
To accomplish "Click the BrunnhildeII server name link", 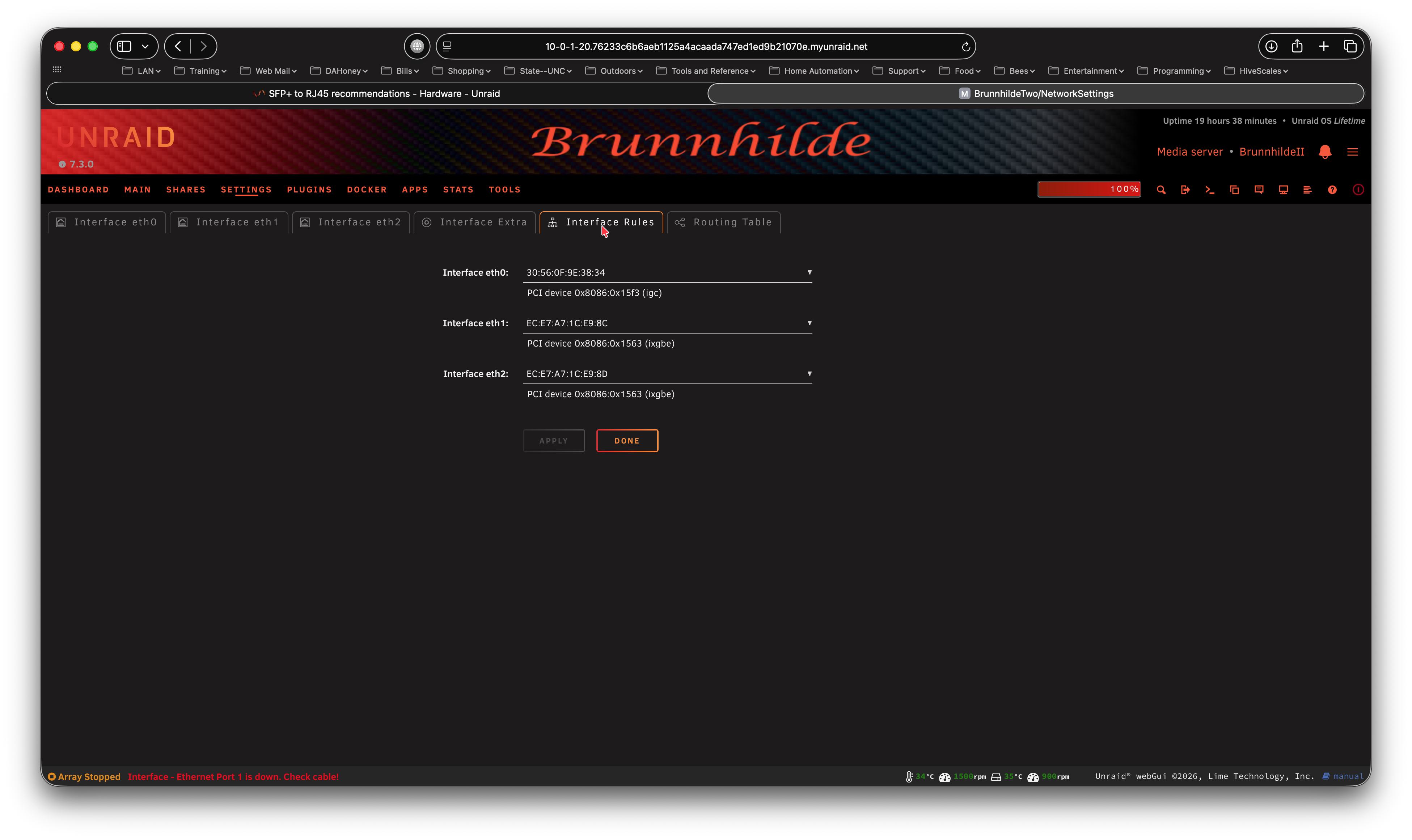I will pos(1272,152).
